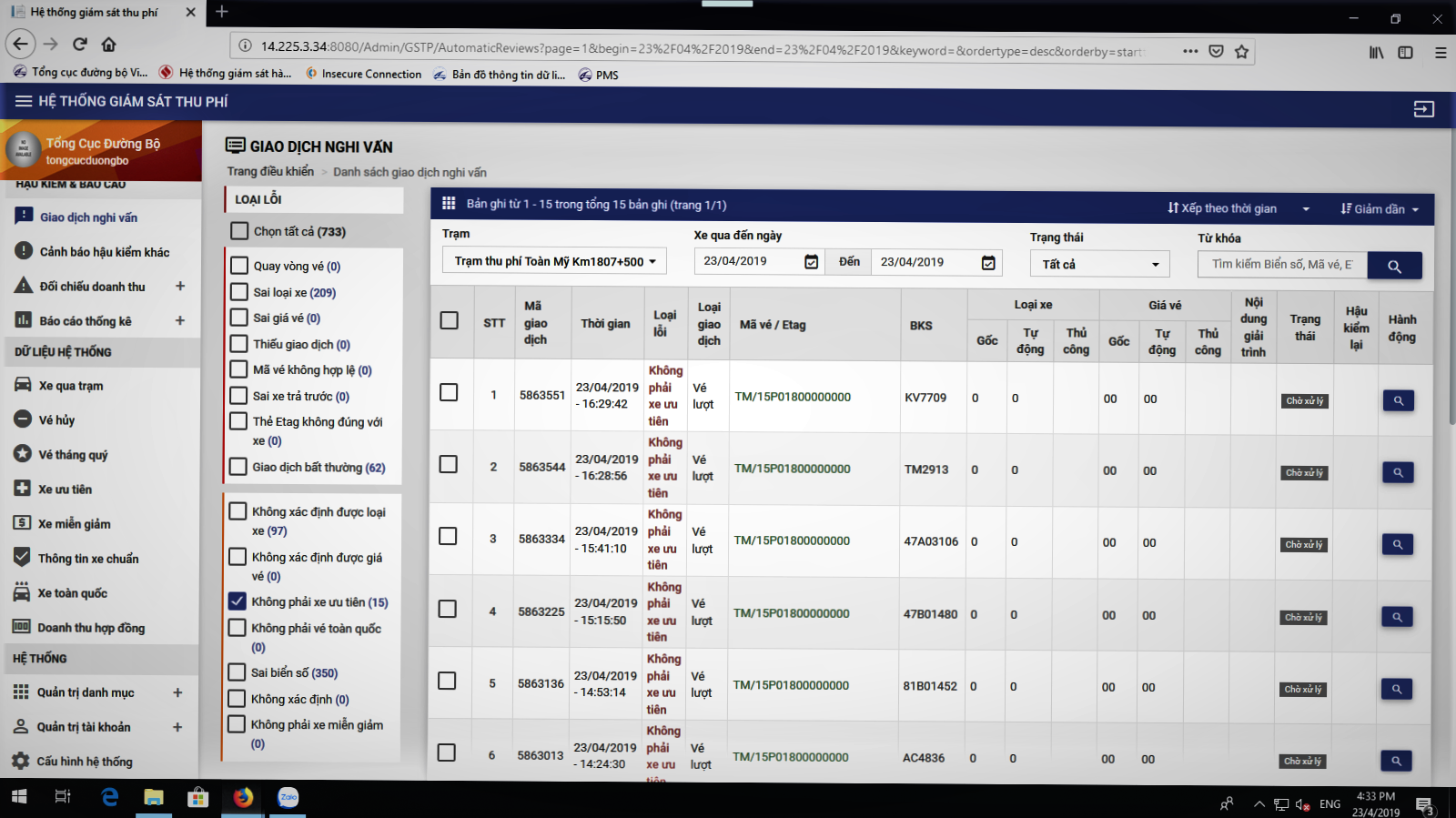The height and width of the screenshot is (818, 1456).
Task: Bookmark this page with star icon
Action: (x=1241, y=51)
